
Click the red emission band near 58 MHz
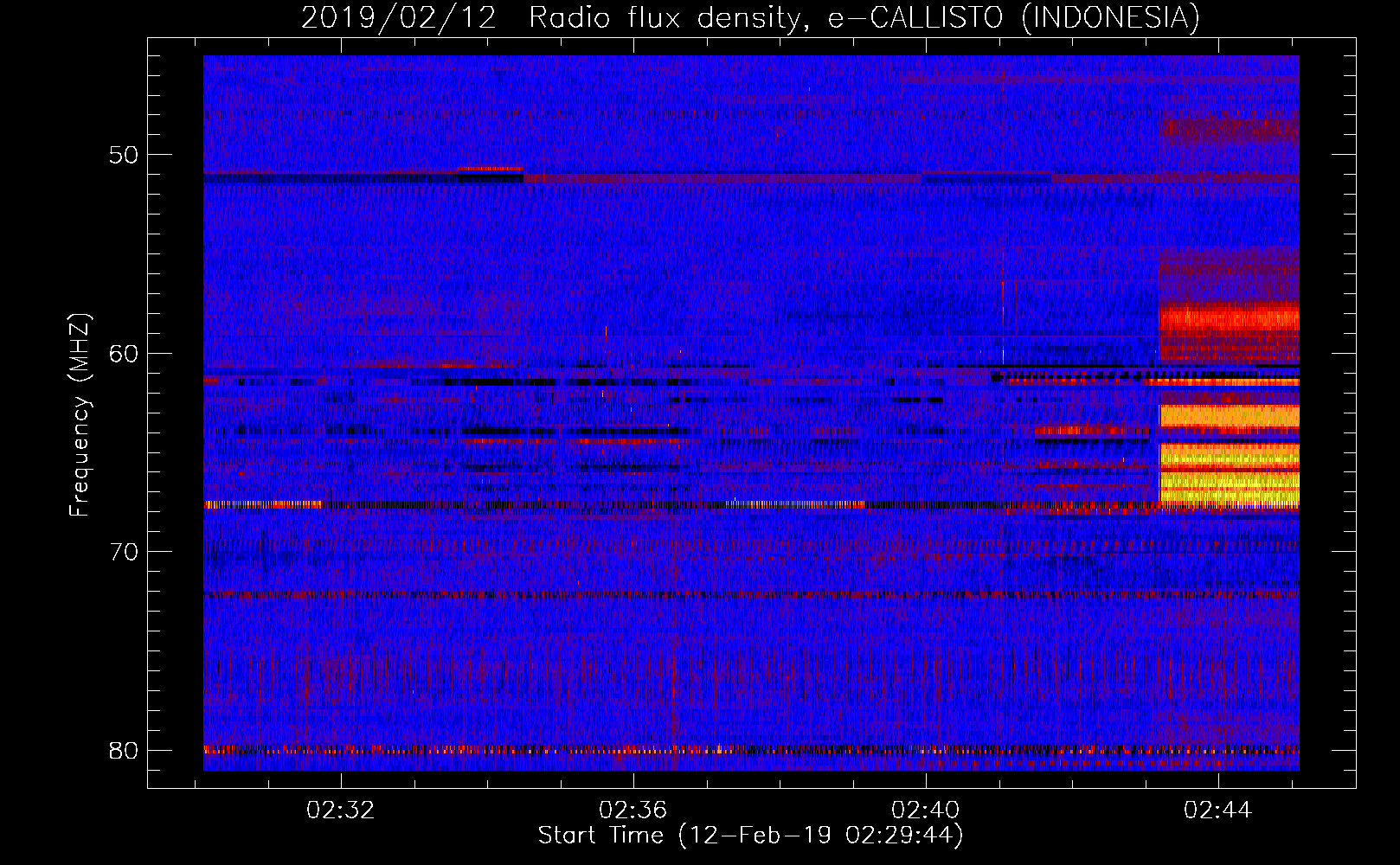click(x=1230, y=317)
